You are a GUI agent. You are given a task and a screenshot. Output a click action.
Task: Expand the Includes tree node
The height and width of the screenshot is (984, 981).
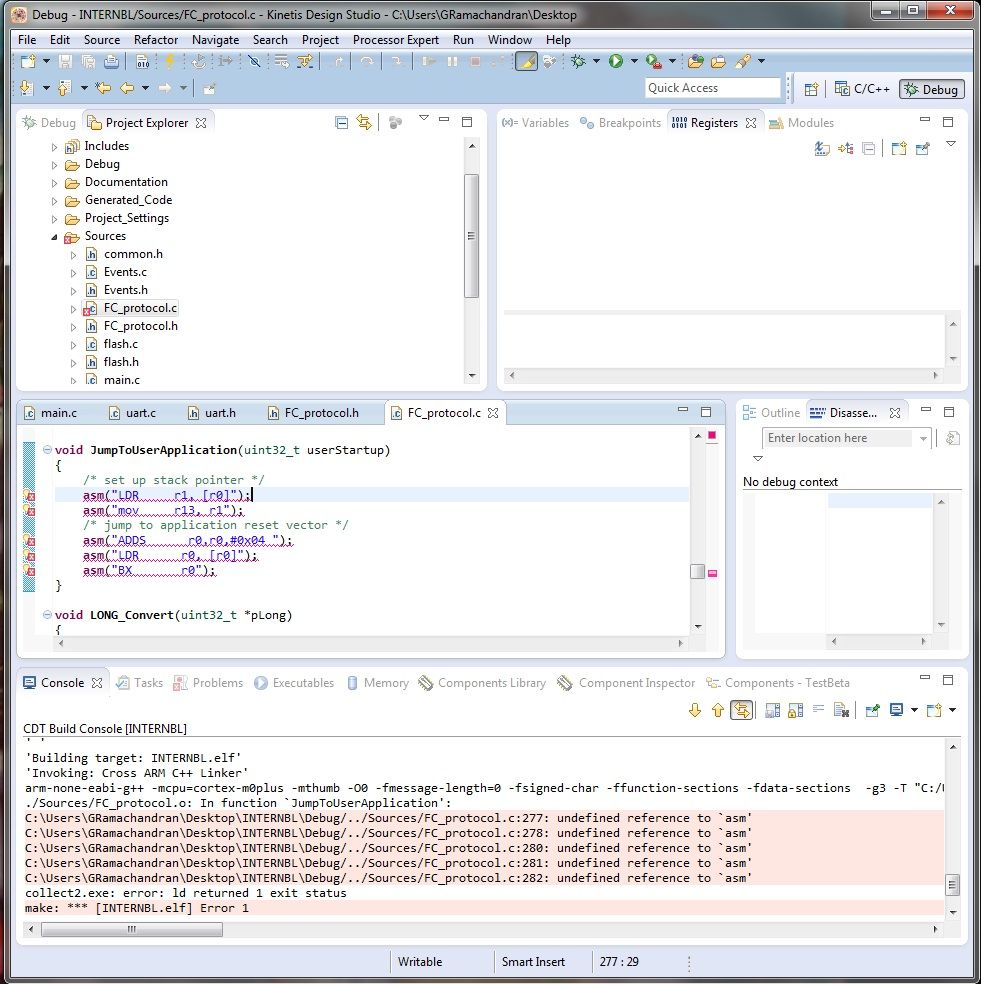coord(55,147)
